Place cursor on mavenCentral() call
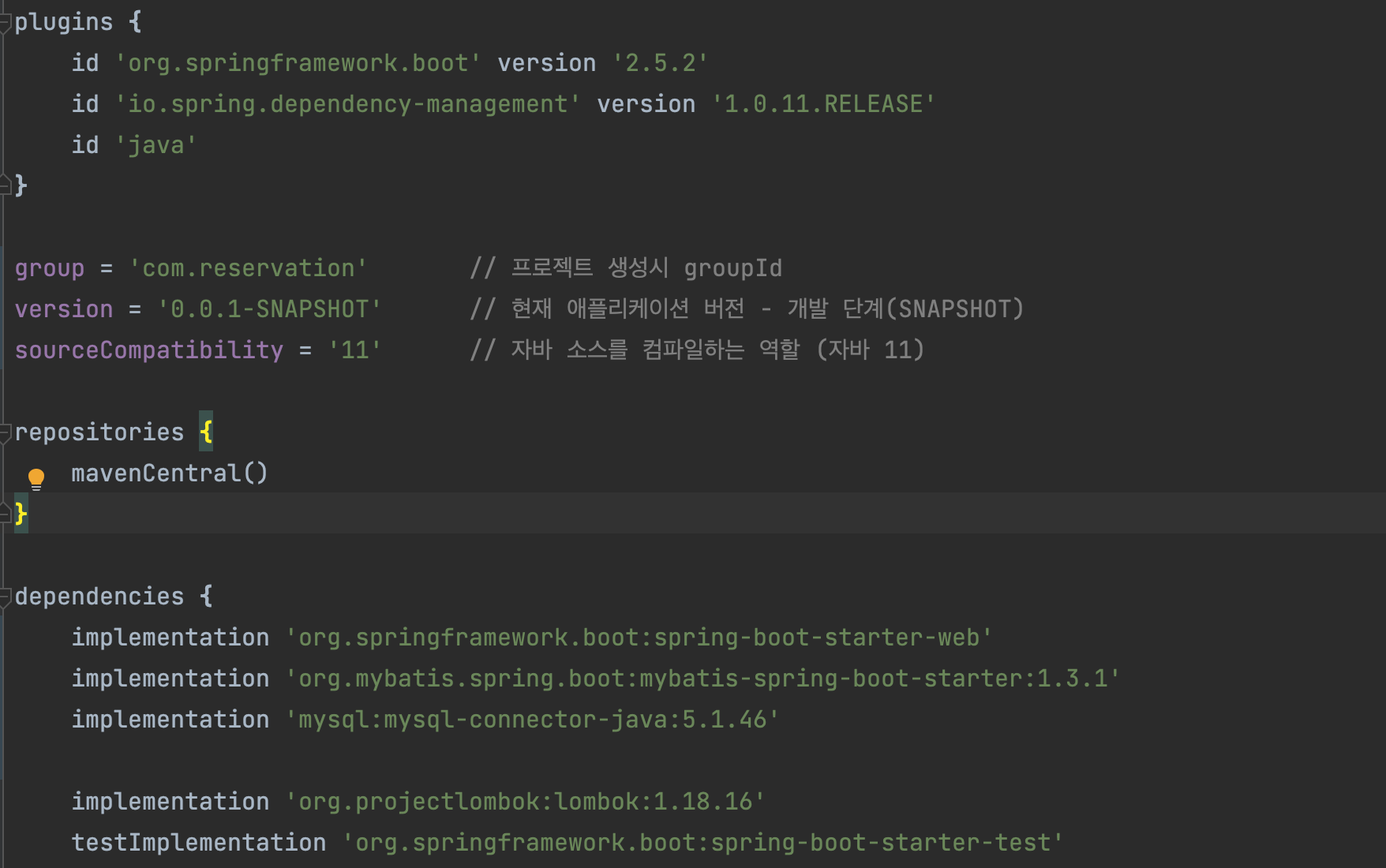Viewport: 1386px width, 868px height. point(170,473)
